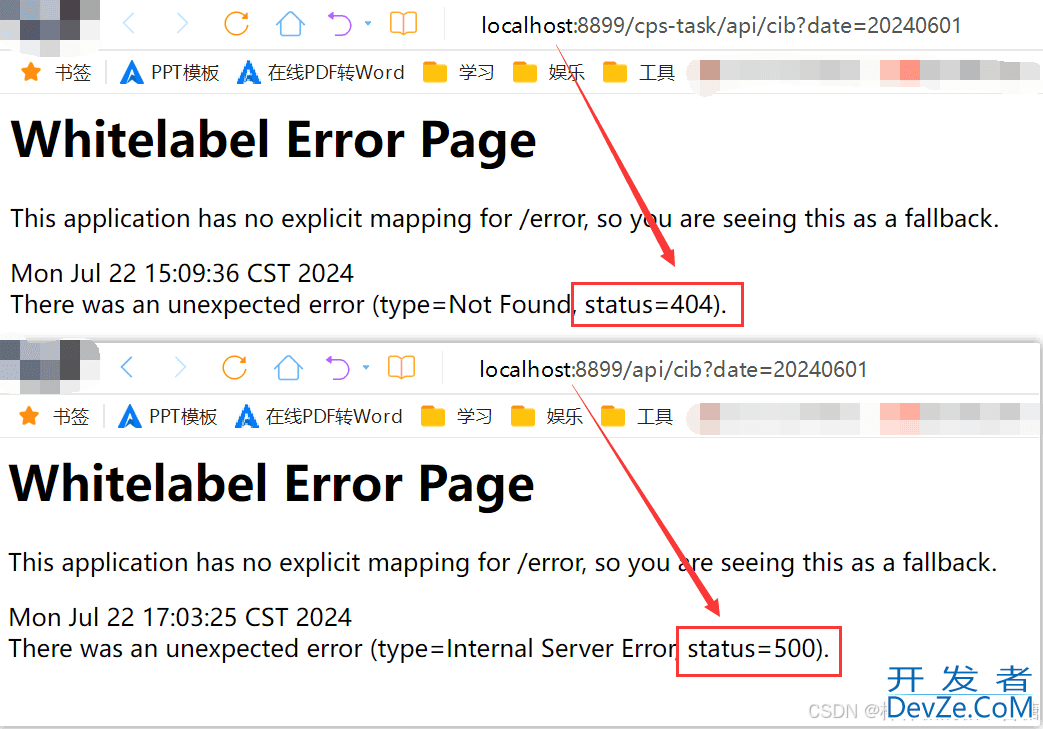Viewport: 1043px width, 729px height.
Task: Open the 工具 bookmark folder in bottom bar
Action: pyautogui.click(x=637, y=416)
